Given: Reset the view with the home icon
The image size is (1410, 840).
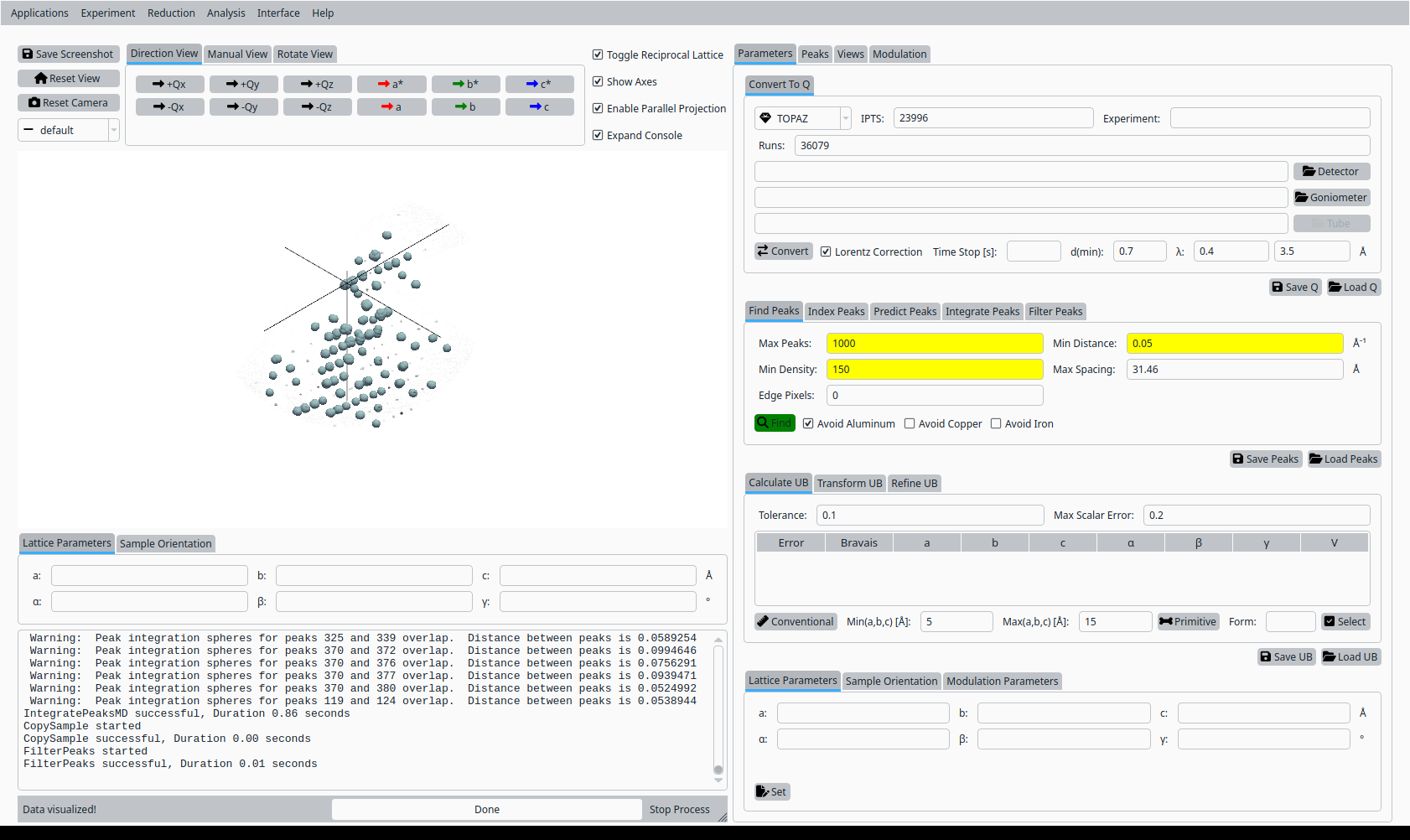Looking at the screenshot, I should click(x=68, y=79).
